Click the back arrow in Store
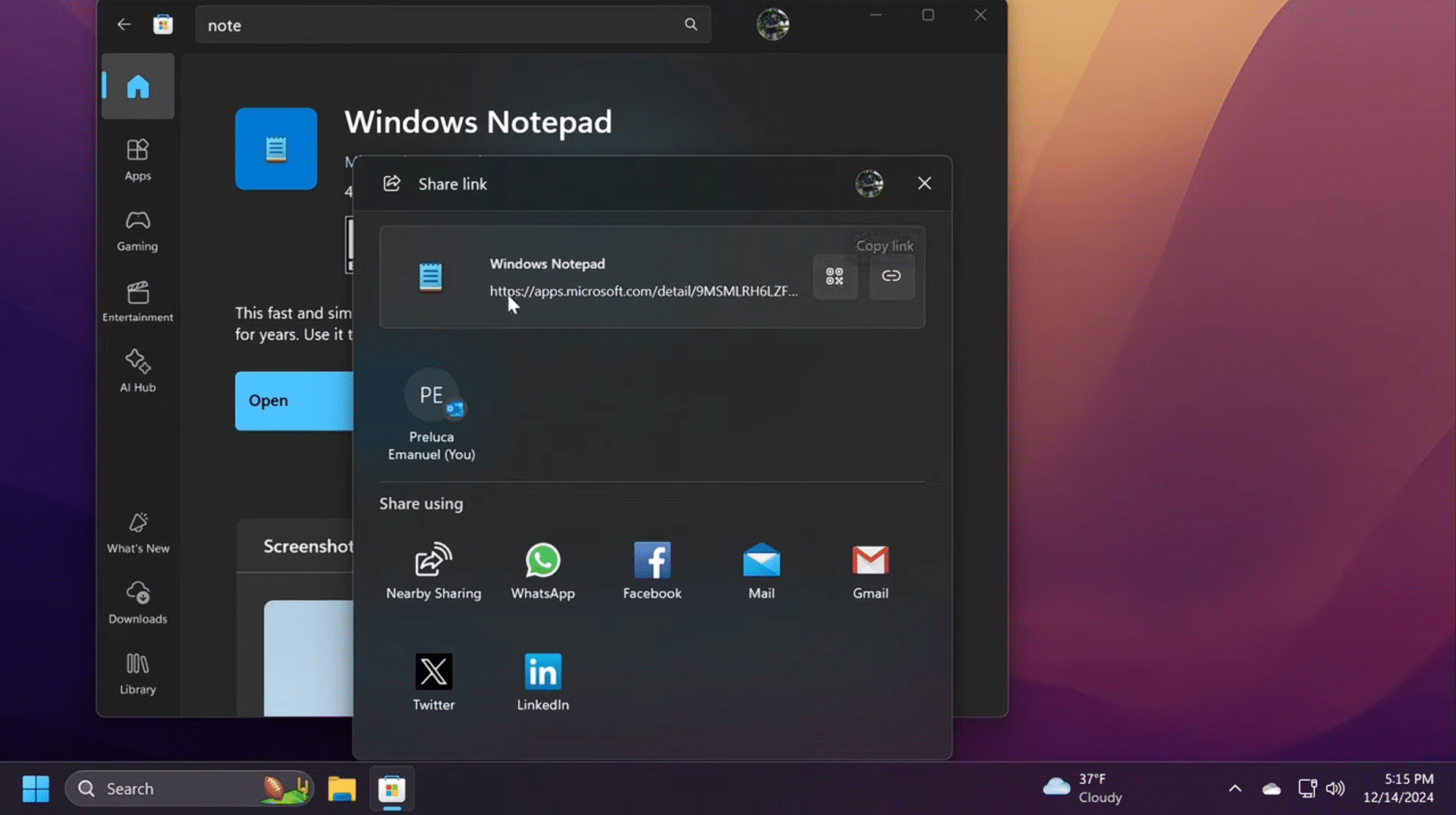Image resolution: width=1456 pixels, height=815 pixels. [x=124, y=25]
